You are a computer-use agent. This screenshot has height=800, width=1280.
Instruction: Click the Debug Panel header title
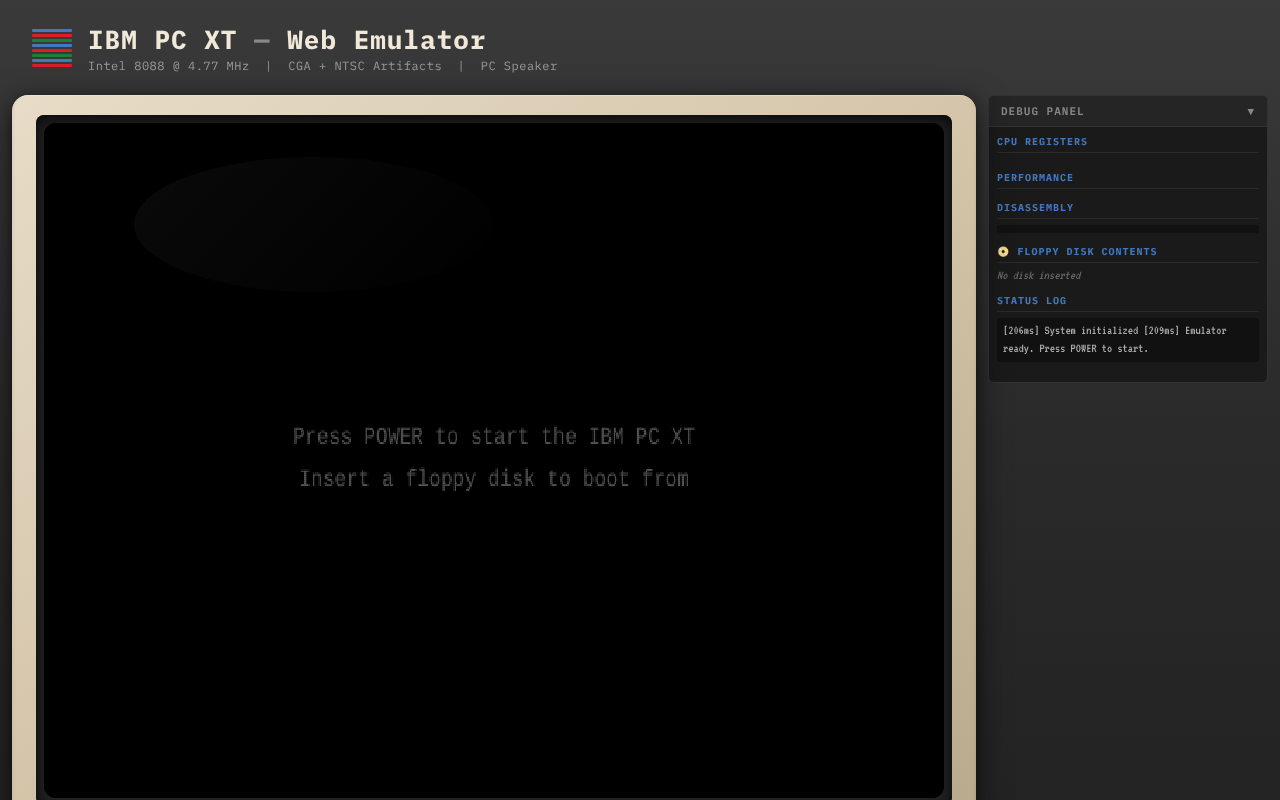point(1042,111)
